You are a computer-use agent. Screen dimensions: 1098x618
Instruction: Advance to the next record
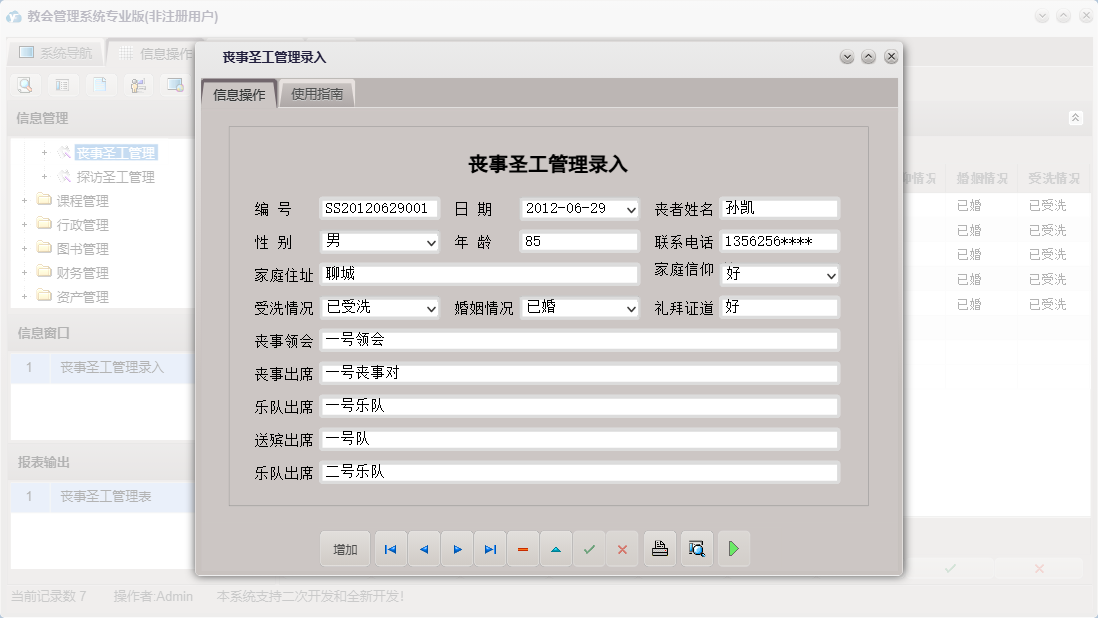point(457,548)
